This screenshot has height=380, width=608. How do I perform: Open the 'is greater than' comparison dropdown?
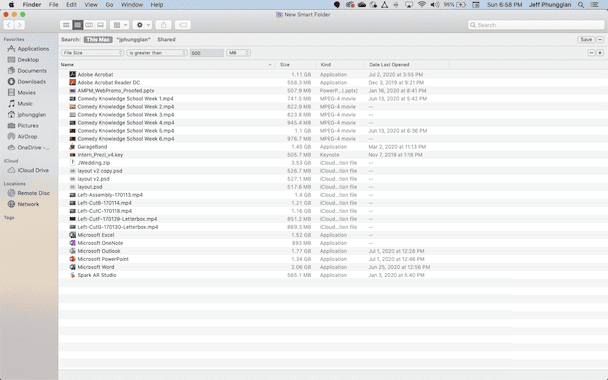coord(157,53)
